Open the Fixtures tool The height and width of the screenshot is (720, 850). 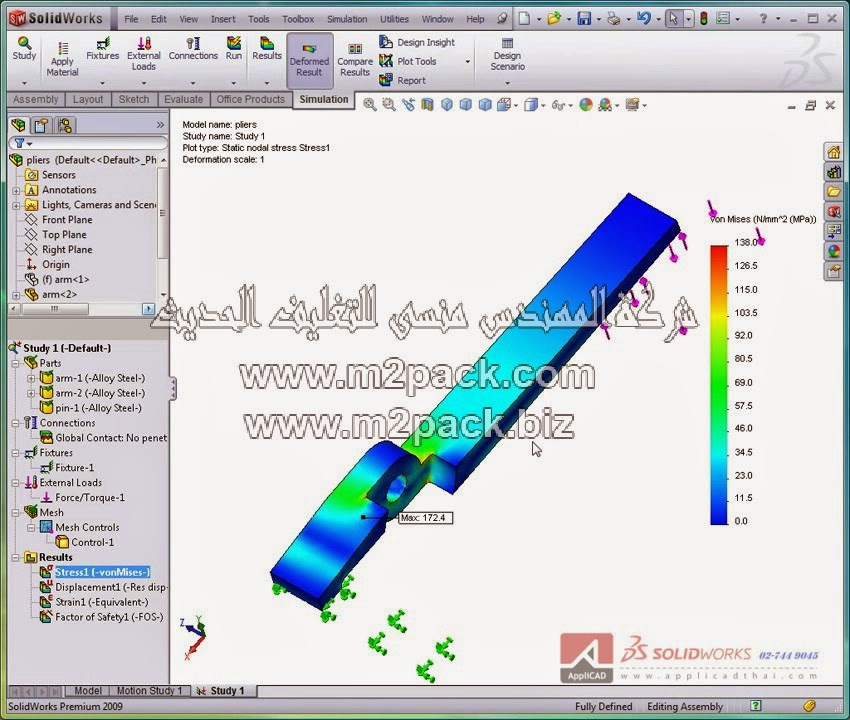102,48
